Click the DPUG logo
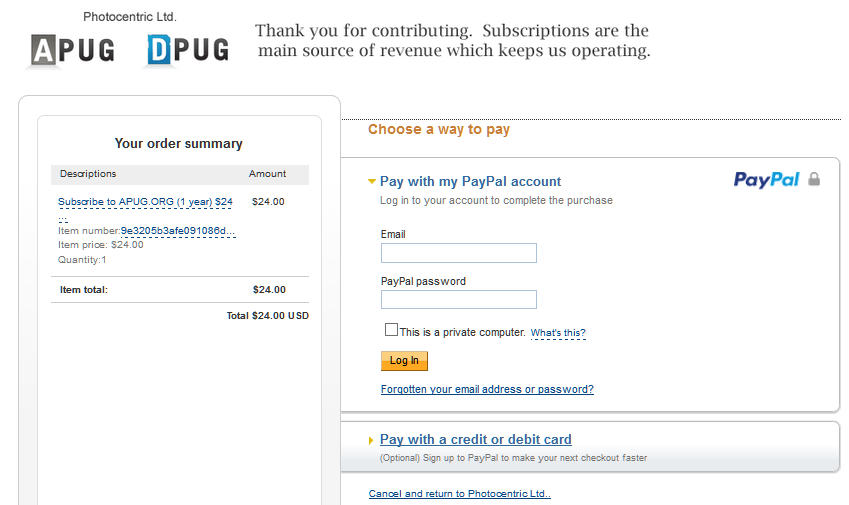The image size is (849, 505). [x=187, y=49]
